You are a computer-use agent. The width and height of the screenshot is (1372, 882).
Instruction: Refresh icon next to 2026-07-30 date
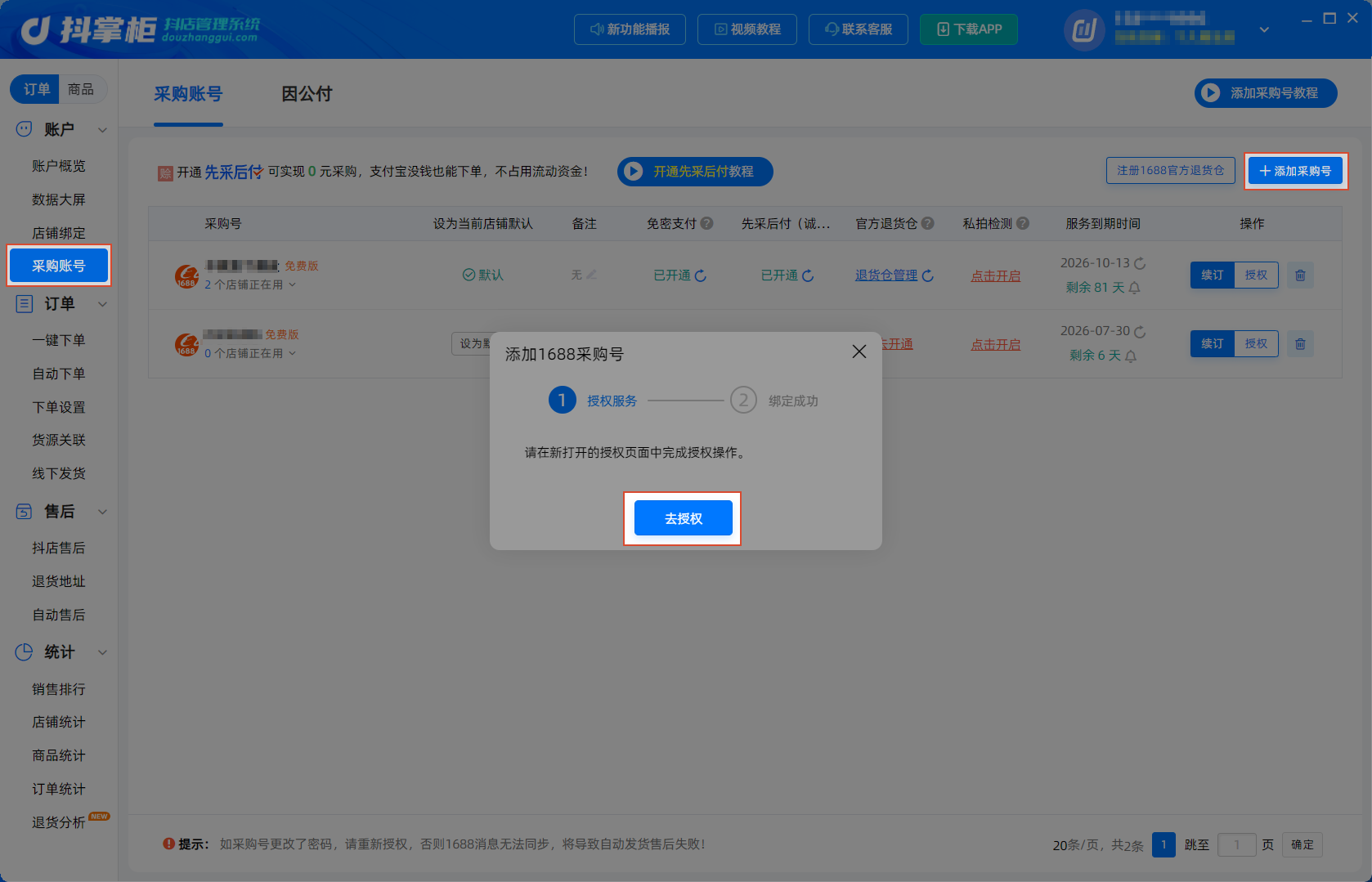click(x=1140, y=332)
